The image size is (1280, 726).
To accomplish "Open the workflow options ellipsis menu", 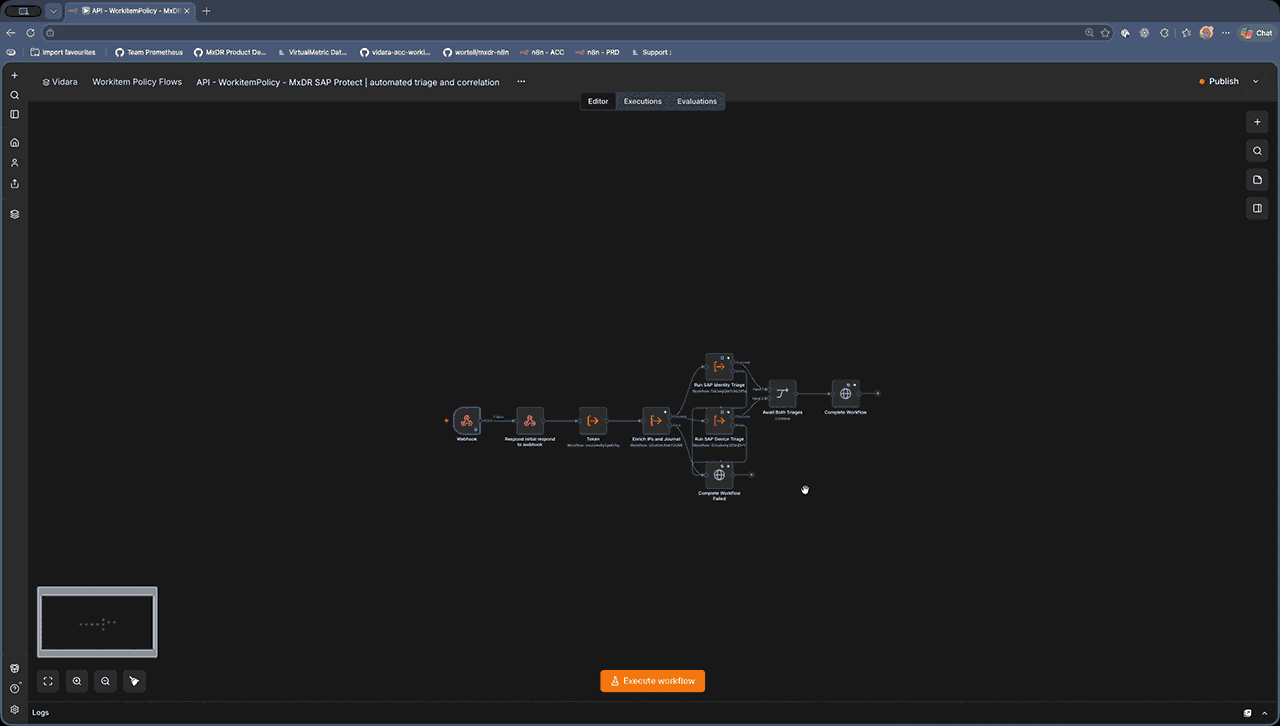I will [x=521, y=82].
